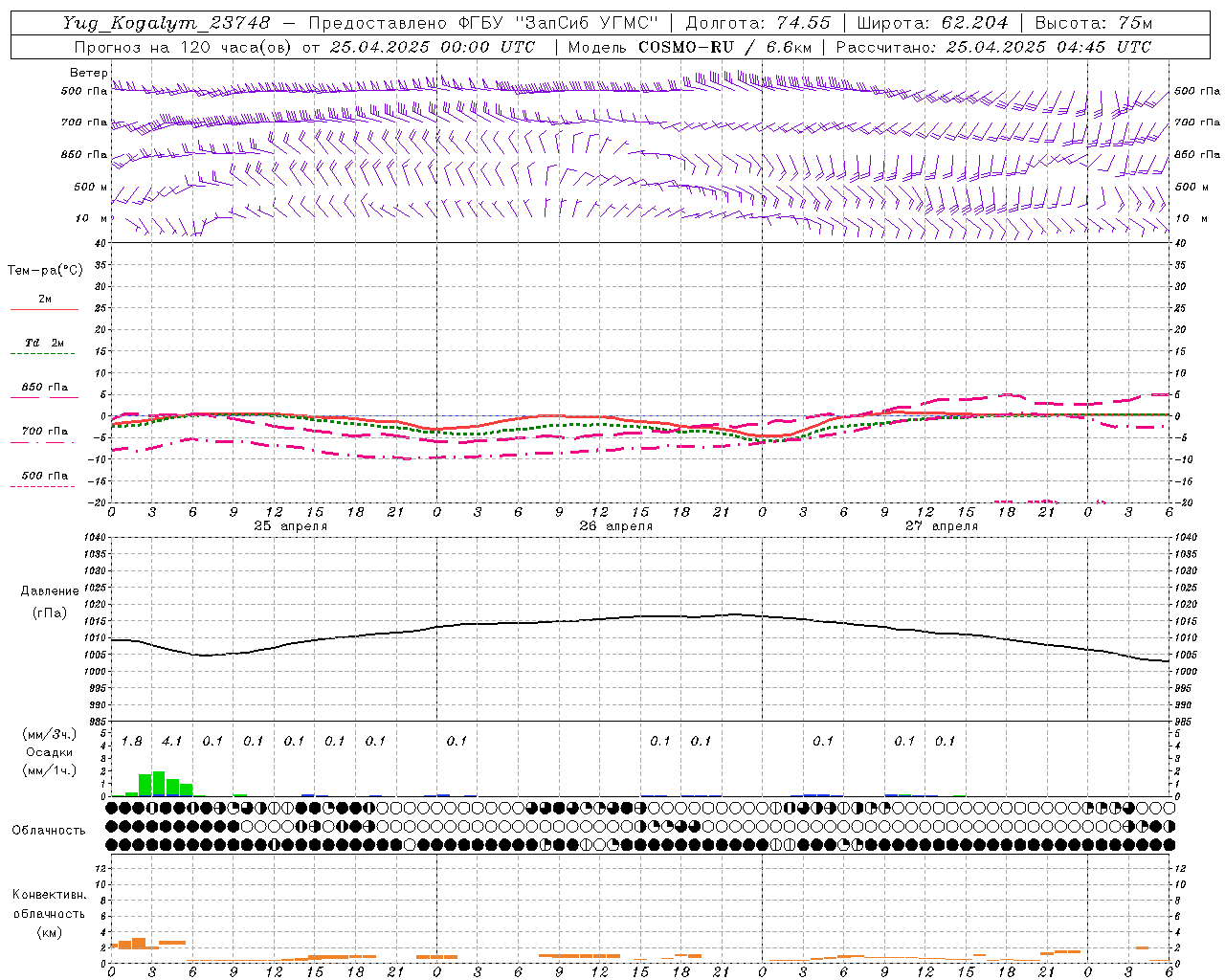
Task: Click the Давление chart label
Action: tap(50, 591)
